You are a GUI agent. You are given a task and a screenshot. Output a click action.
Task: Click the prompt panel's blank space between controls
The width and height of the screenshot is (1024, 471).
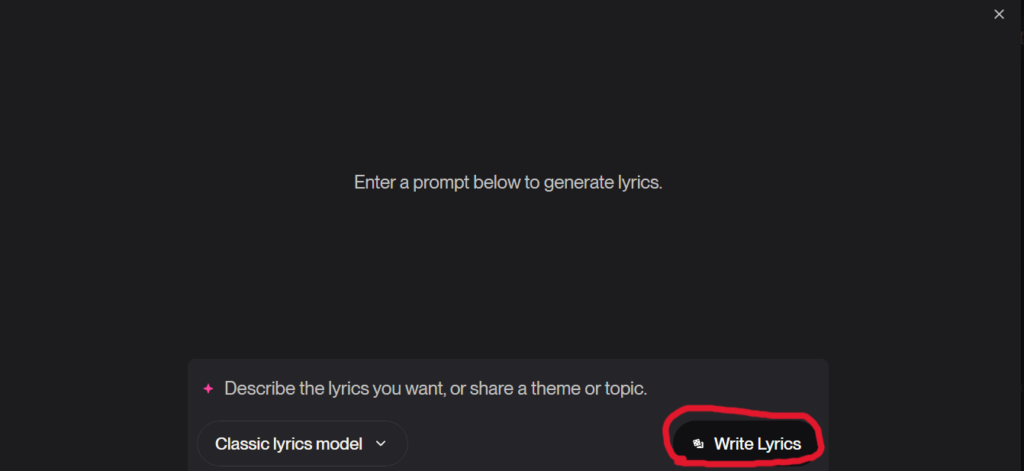point(535,443)
